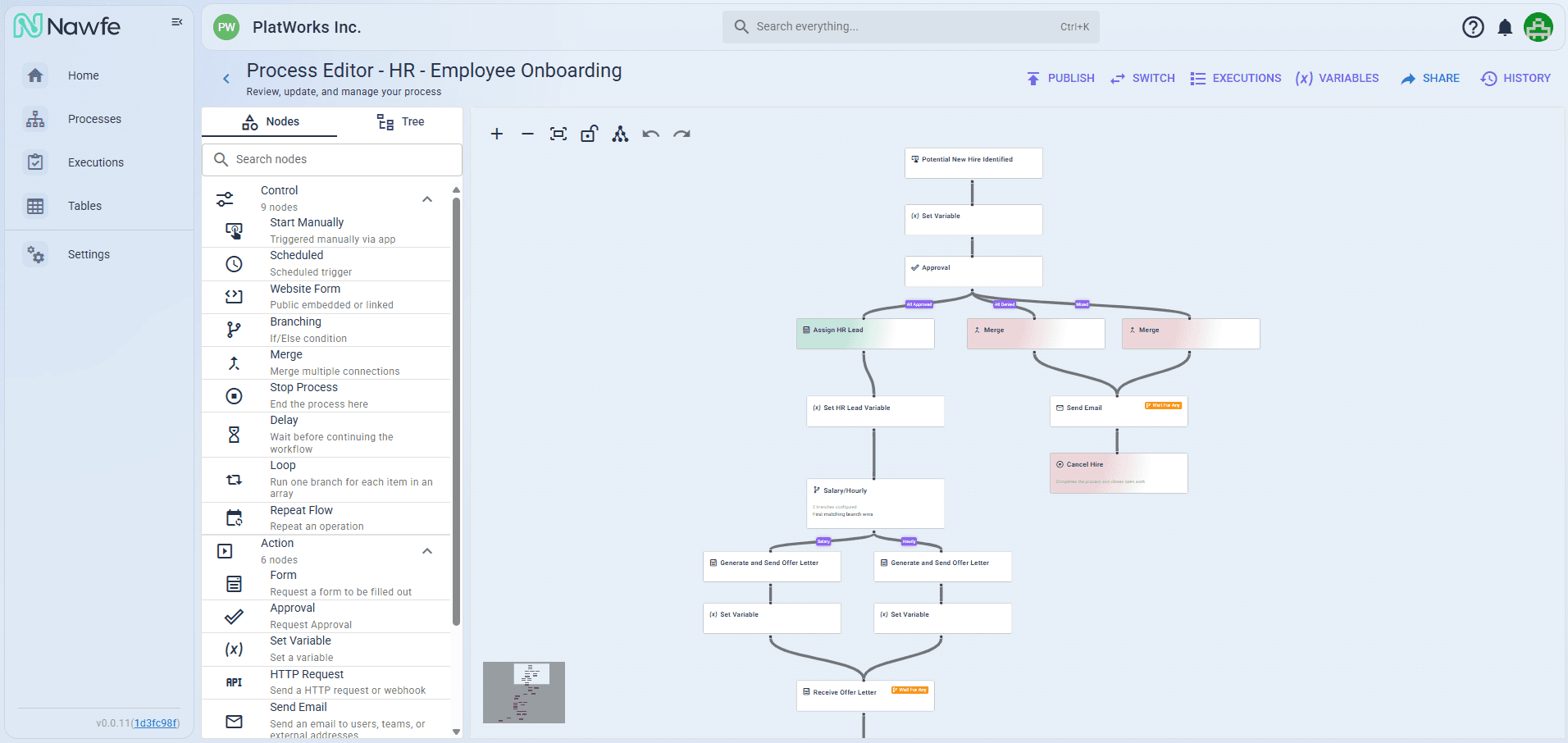Open the notifications bell
The height and width of the screenshot is (743, 1568).
pos(1505,27)
